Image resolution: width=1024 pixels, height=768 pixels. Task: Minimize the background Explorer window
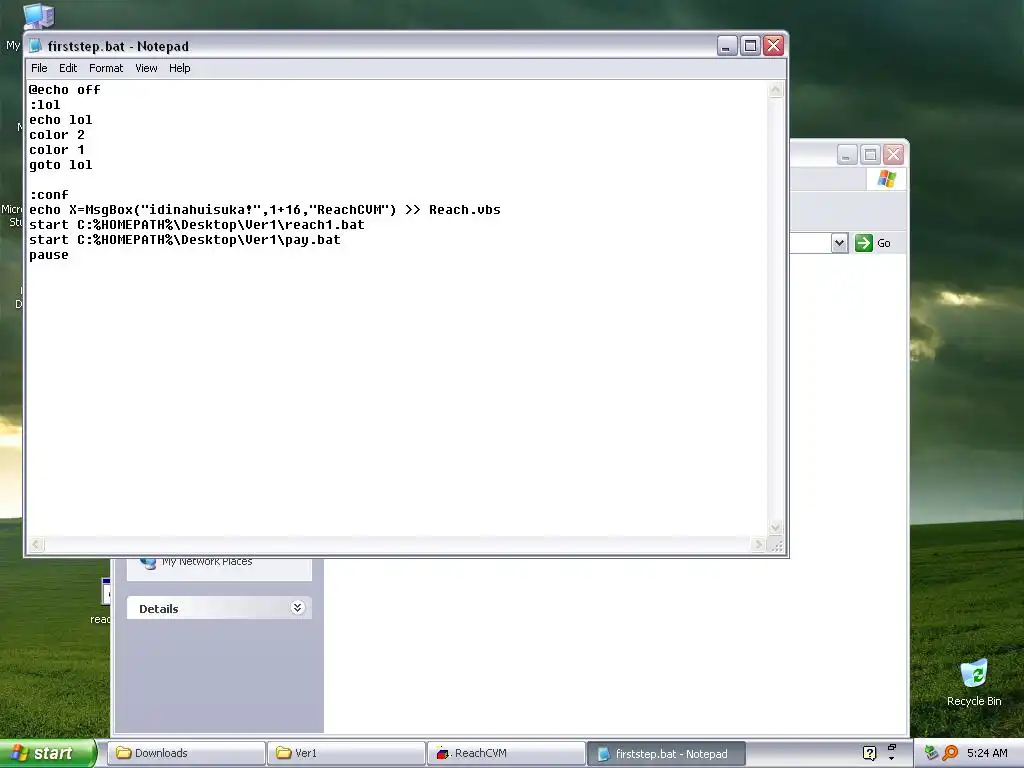pyautogui.click(x=847, y=155)
